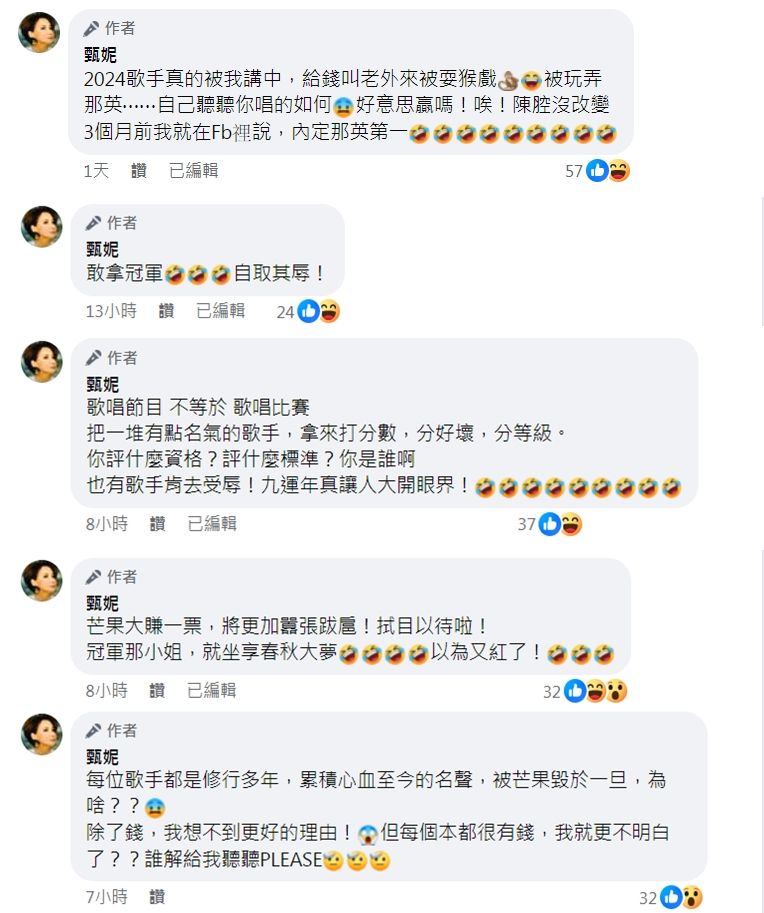Open 已編輯 history on the 13小時 comment
764x913 pixels.
coord(221,312)
